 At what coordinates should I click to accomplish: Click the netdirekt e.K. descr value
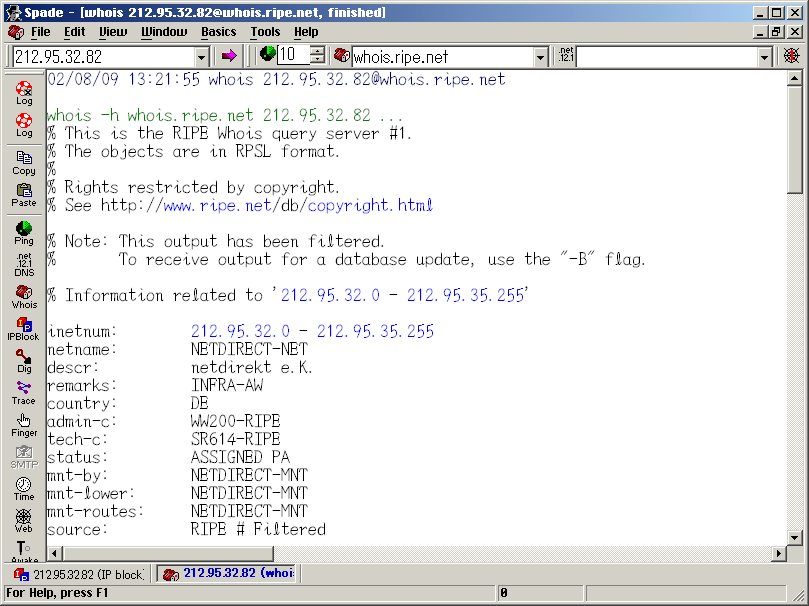[252, 367]
